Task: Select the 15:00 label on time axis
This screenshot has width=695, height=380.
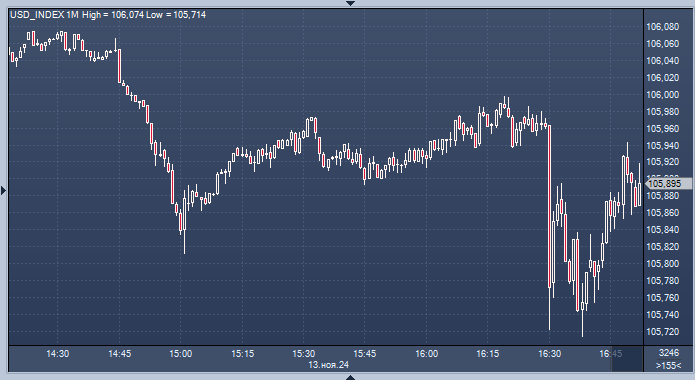Action: click(x=181, y=354)
